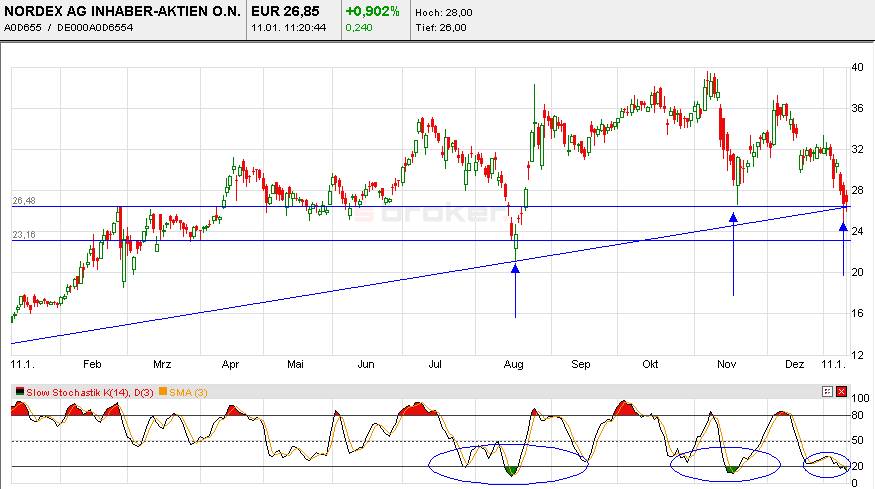Click the stochastic axis value 100

860,398
